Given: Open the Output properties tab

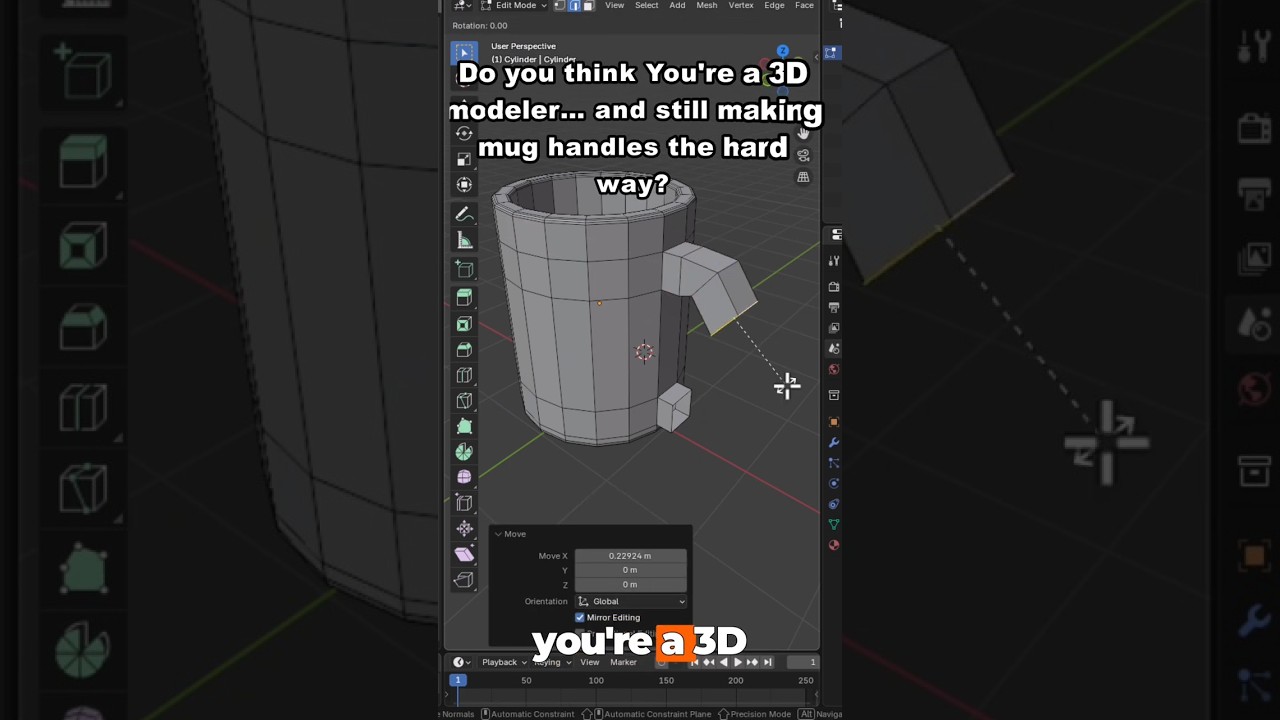Looking at the screenshot, I should 834,308.
